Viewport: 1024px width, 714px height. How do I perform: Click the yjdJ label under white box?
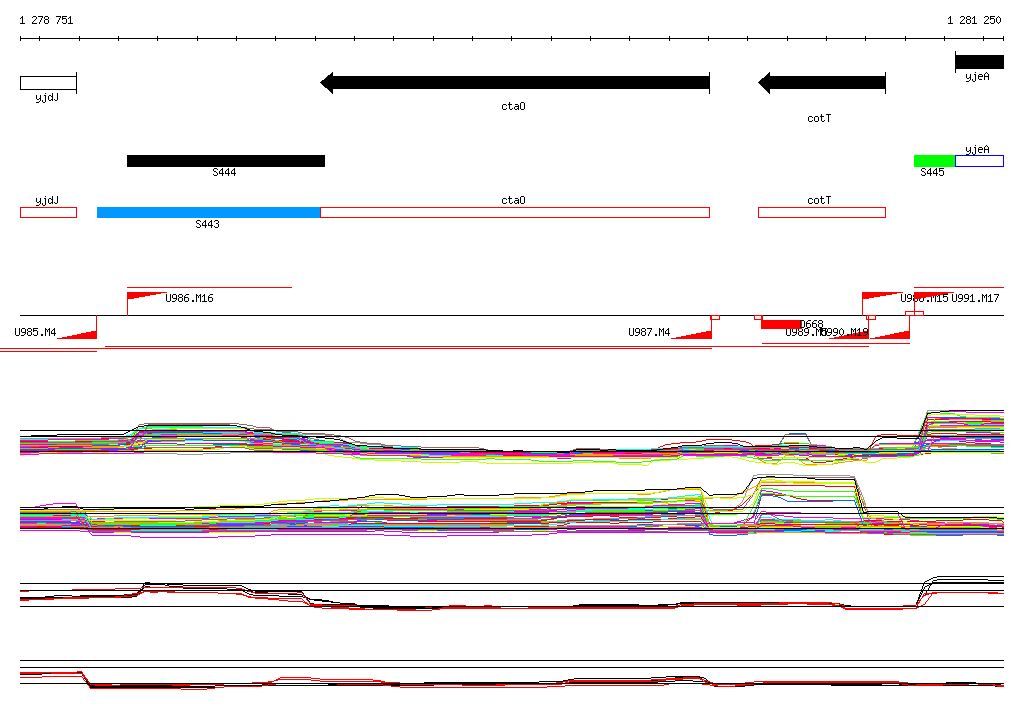pos(47,98)
